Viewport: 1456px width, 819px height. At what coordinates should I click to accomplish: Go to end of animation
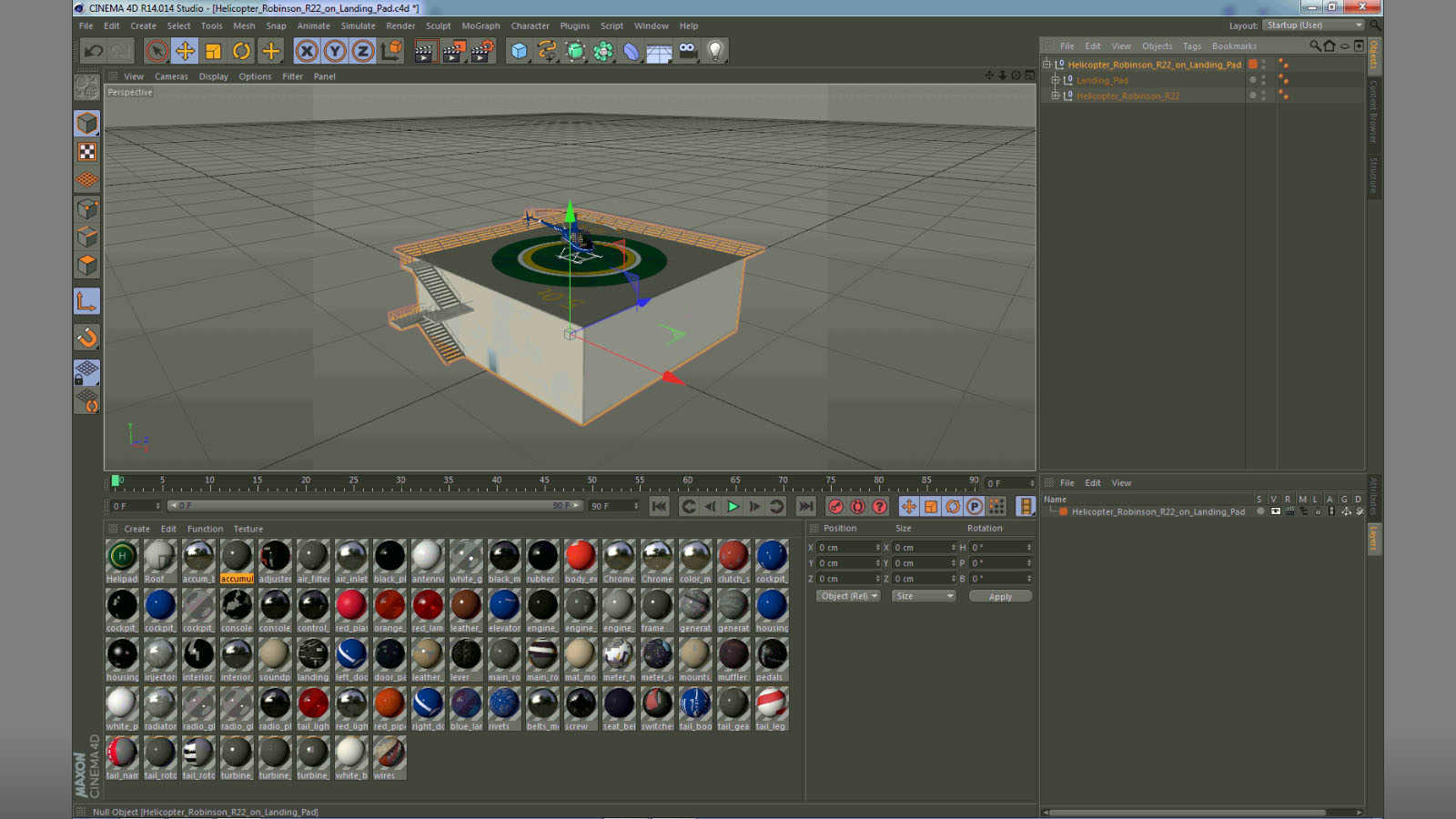click(x=805, y=507)
